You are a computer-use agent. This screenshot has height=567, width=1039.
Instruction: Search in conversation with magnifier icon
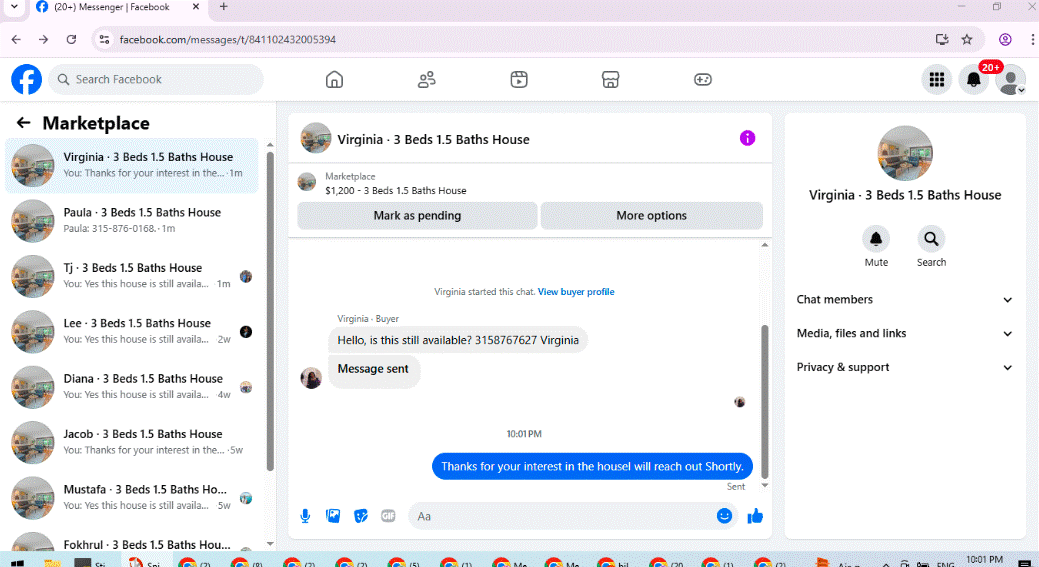coord(931,239)
